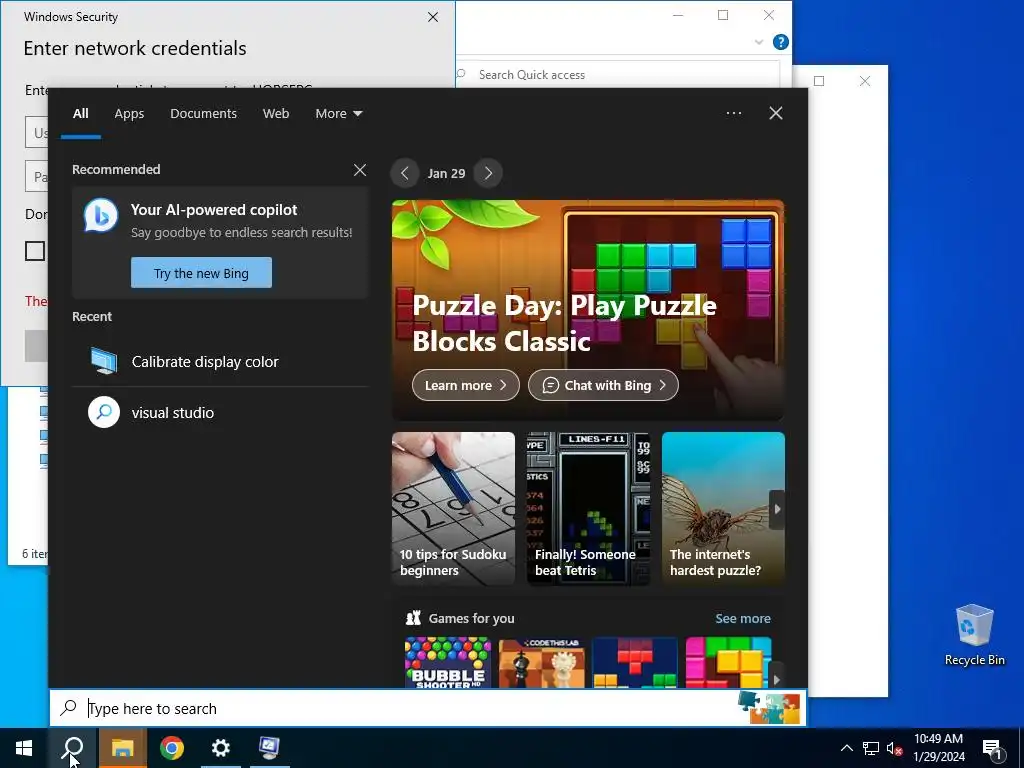Advance the Games for you carousel arrow
1024x768 pixels.
coord(776,679)
